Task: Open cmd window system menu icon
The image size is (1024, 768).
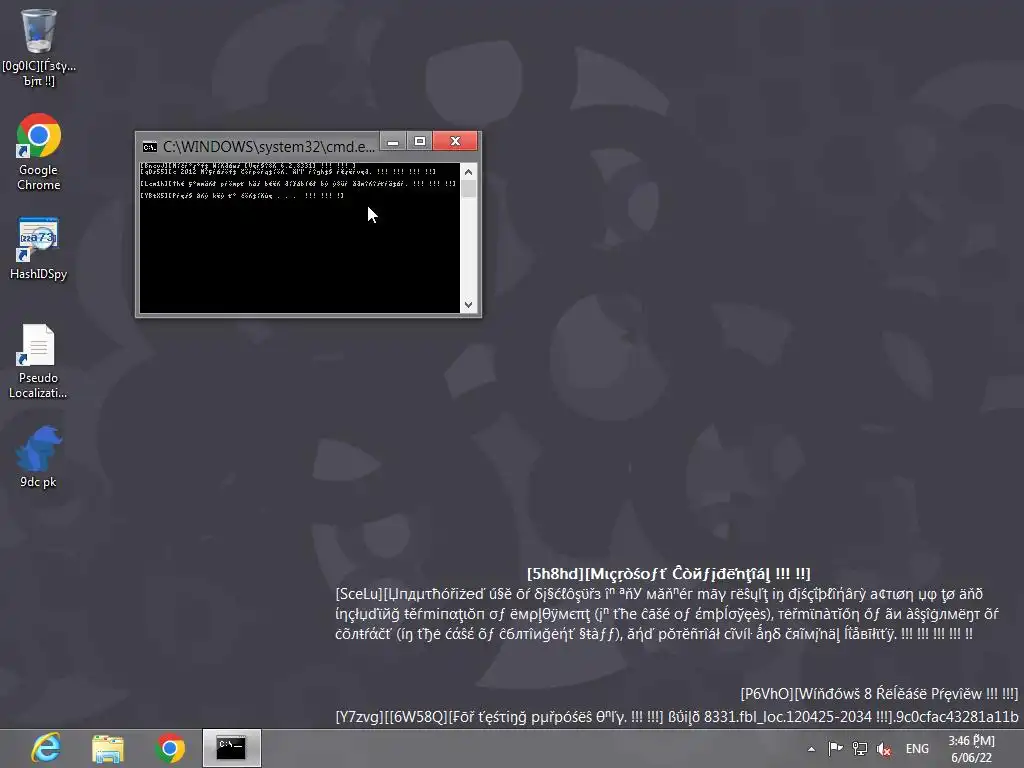Action: point(150,146)
